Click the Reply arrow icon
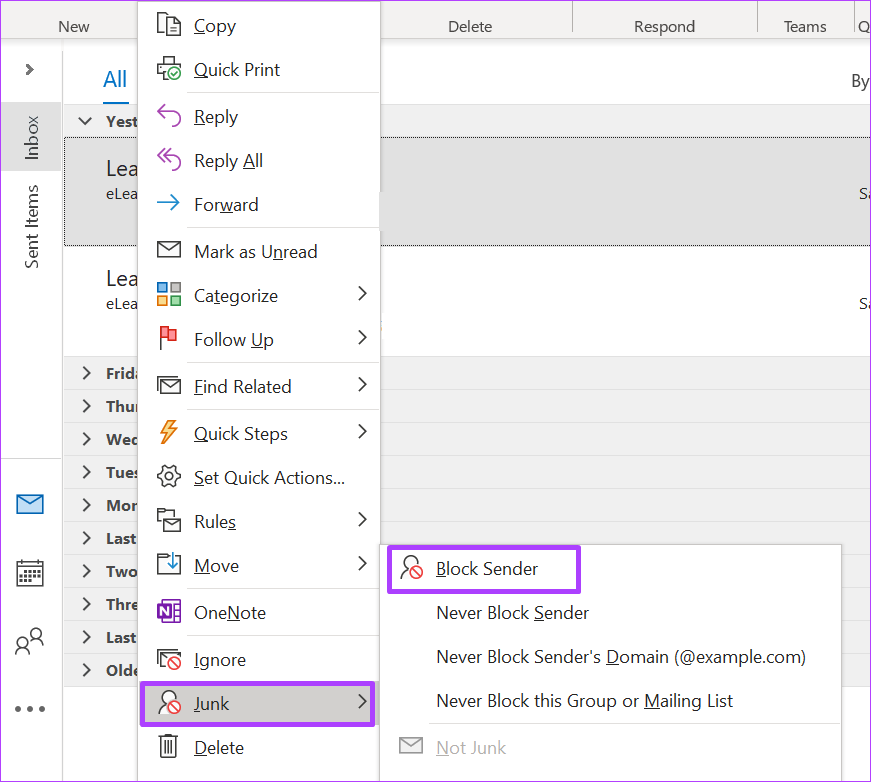Screen dimensions: 871x782 point(168,116)
